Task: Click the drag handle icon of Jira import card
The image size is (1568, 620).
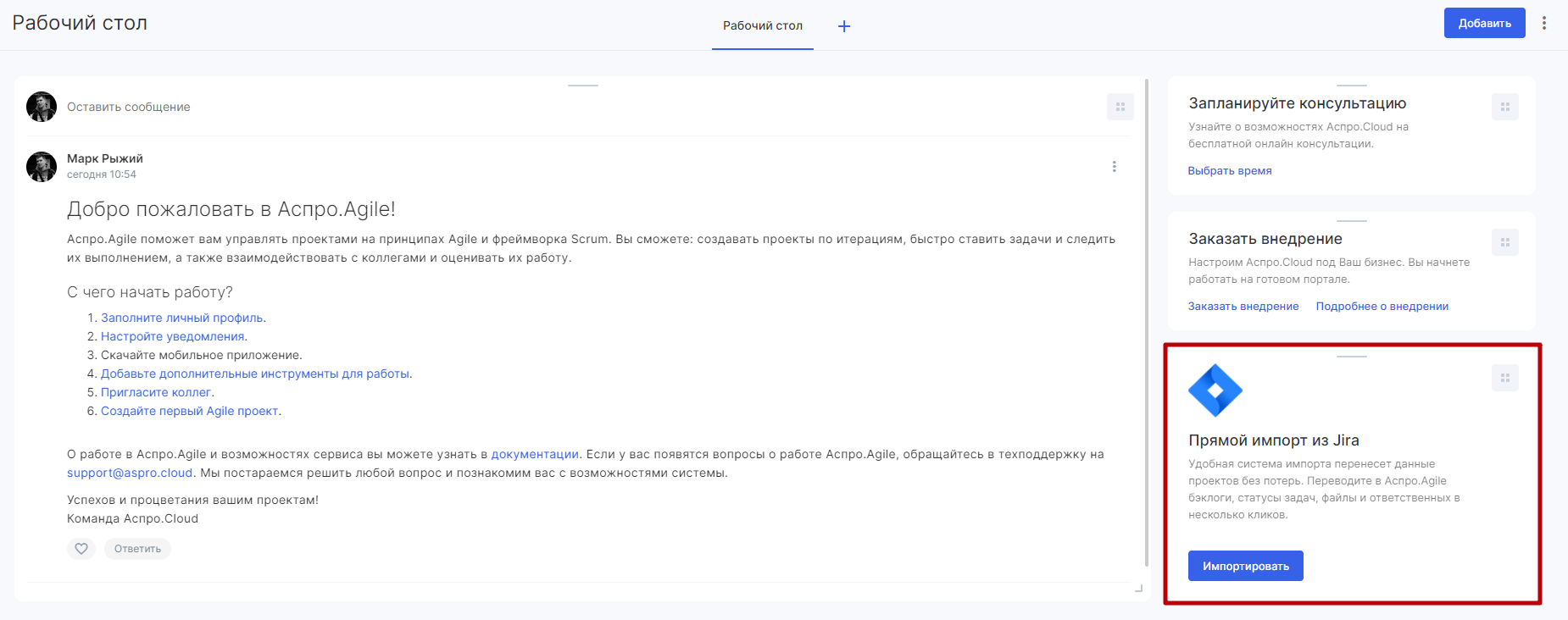Action: click(1504, 378)
